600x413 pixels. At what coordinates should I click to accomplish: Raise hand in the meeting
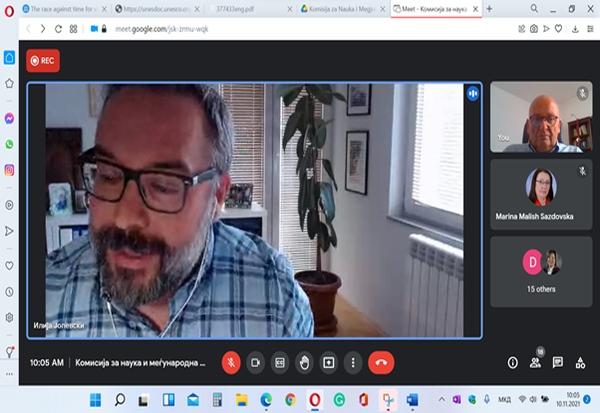tap(304, 362)
